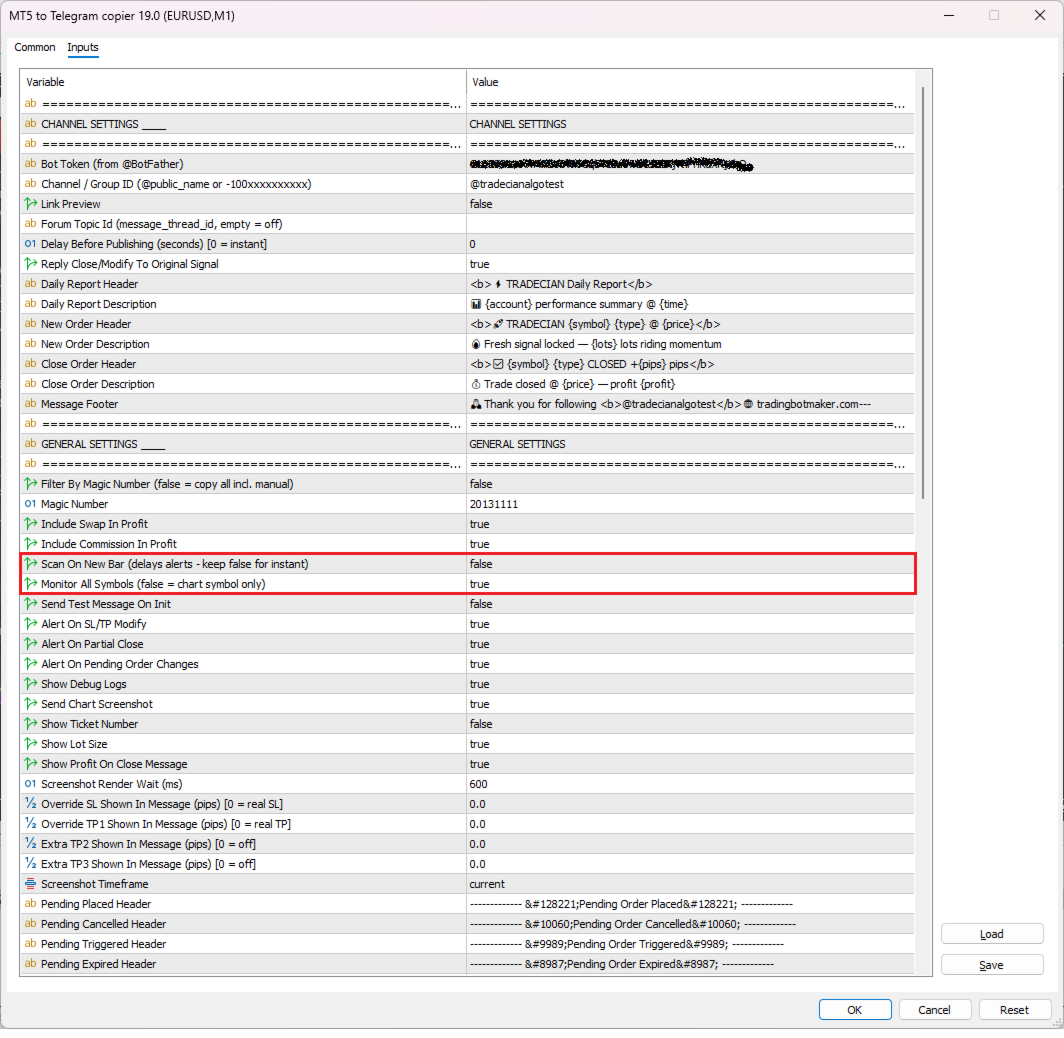
Task: Click the Channel / Group ID value field
Action: pyautogui.click(x=690, y=184)
